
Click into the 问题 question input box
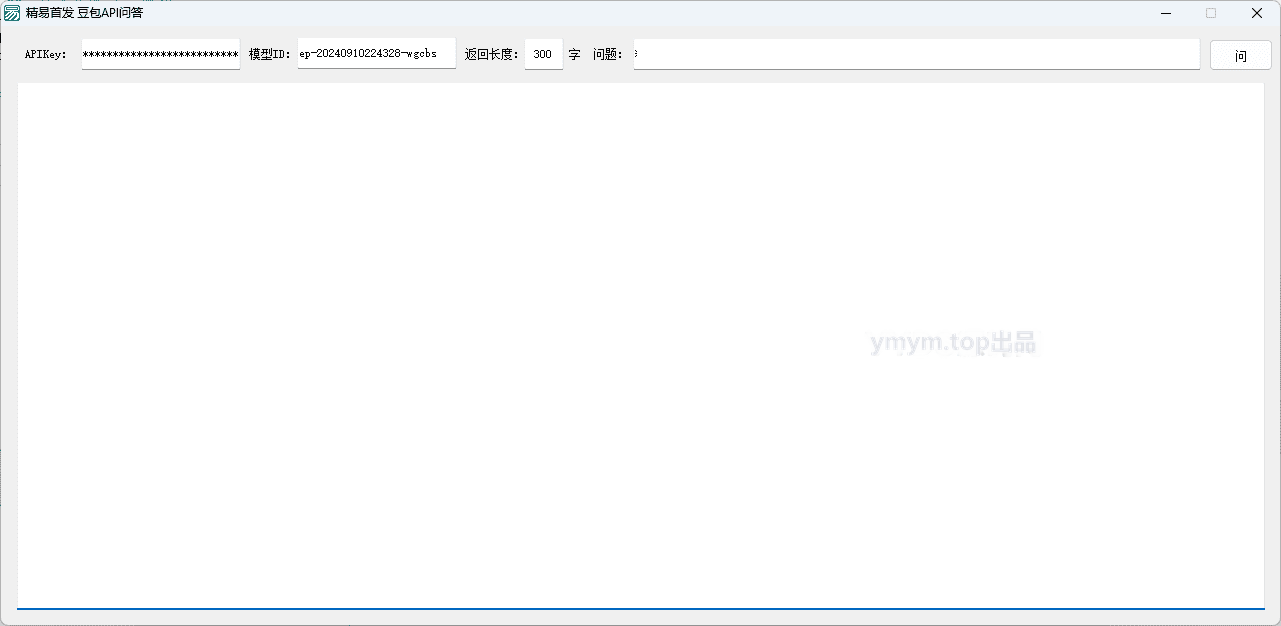(x=917, y=54)
